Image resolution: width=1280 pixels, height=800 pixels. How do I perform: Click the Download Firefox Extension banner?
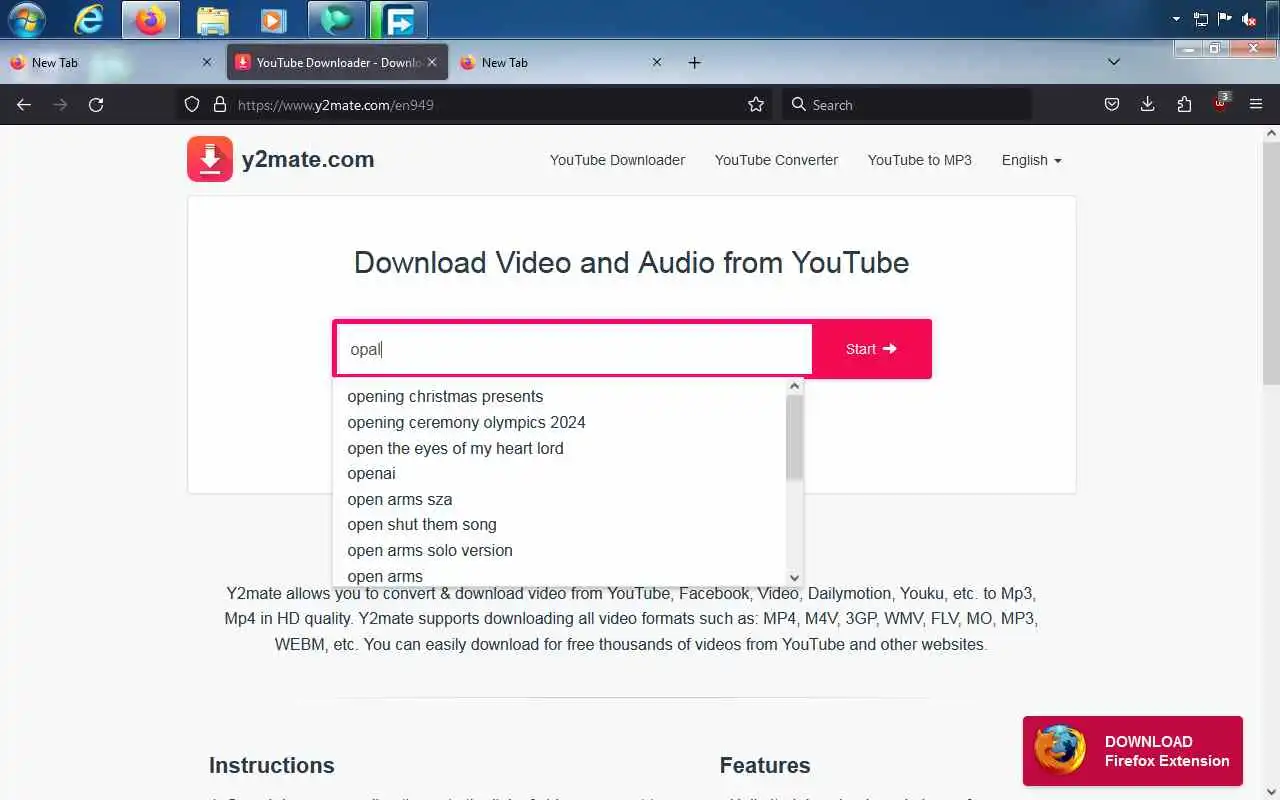click(1133, 751)
